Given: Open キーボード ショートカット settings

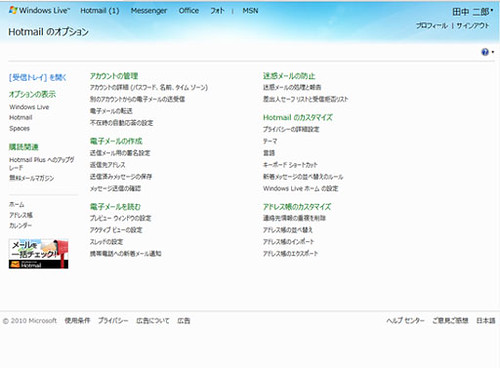Looking at the screenshot, I should coord(290,165).
